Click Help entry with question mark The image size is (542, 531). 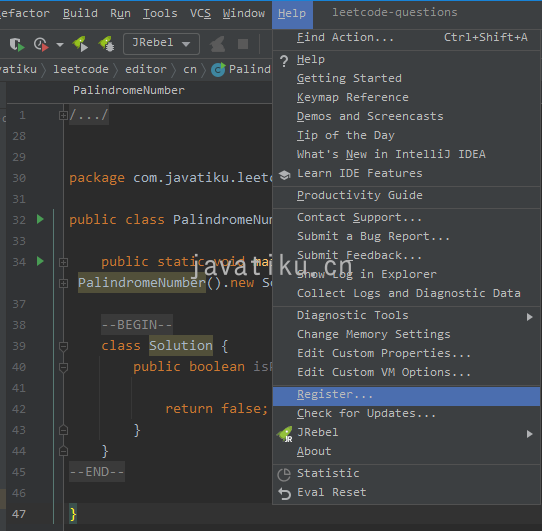[406, 59]
